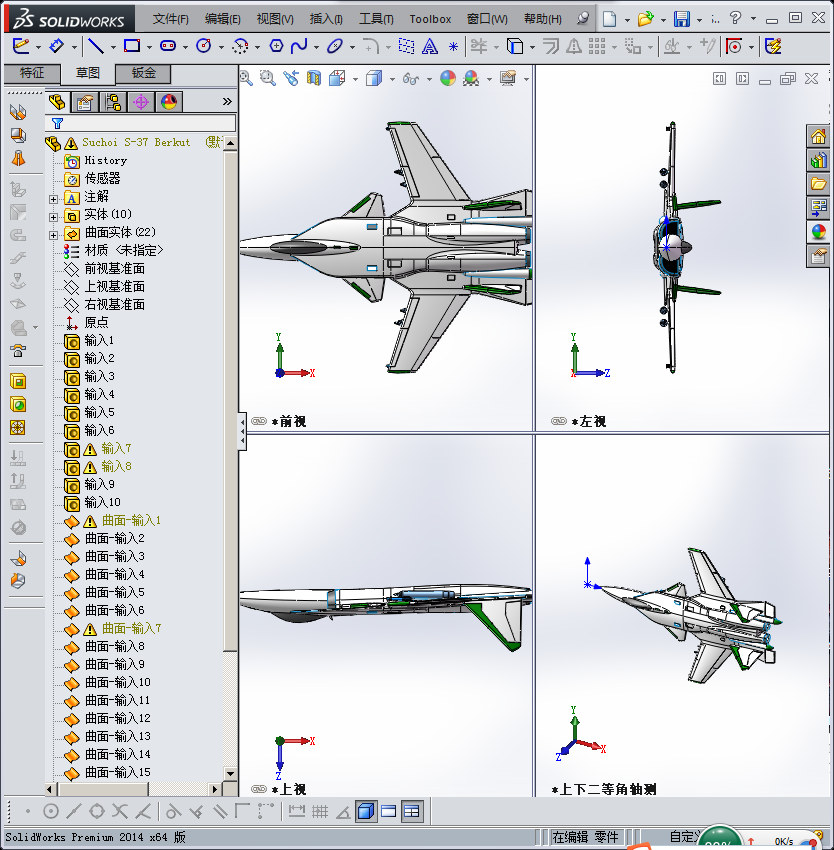Viewport: 834px width, 850px height.
Task: Toggle link views icon next to 上视
Action: [x=259, y=789]
